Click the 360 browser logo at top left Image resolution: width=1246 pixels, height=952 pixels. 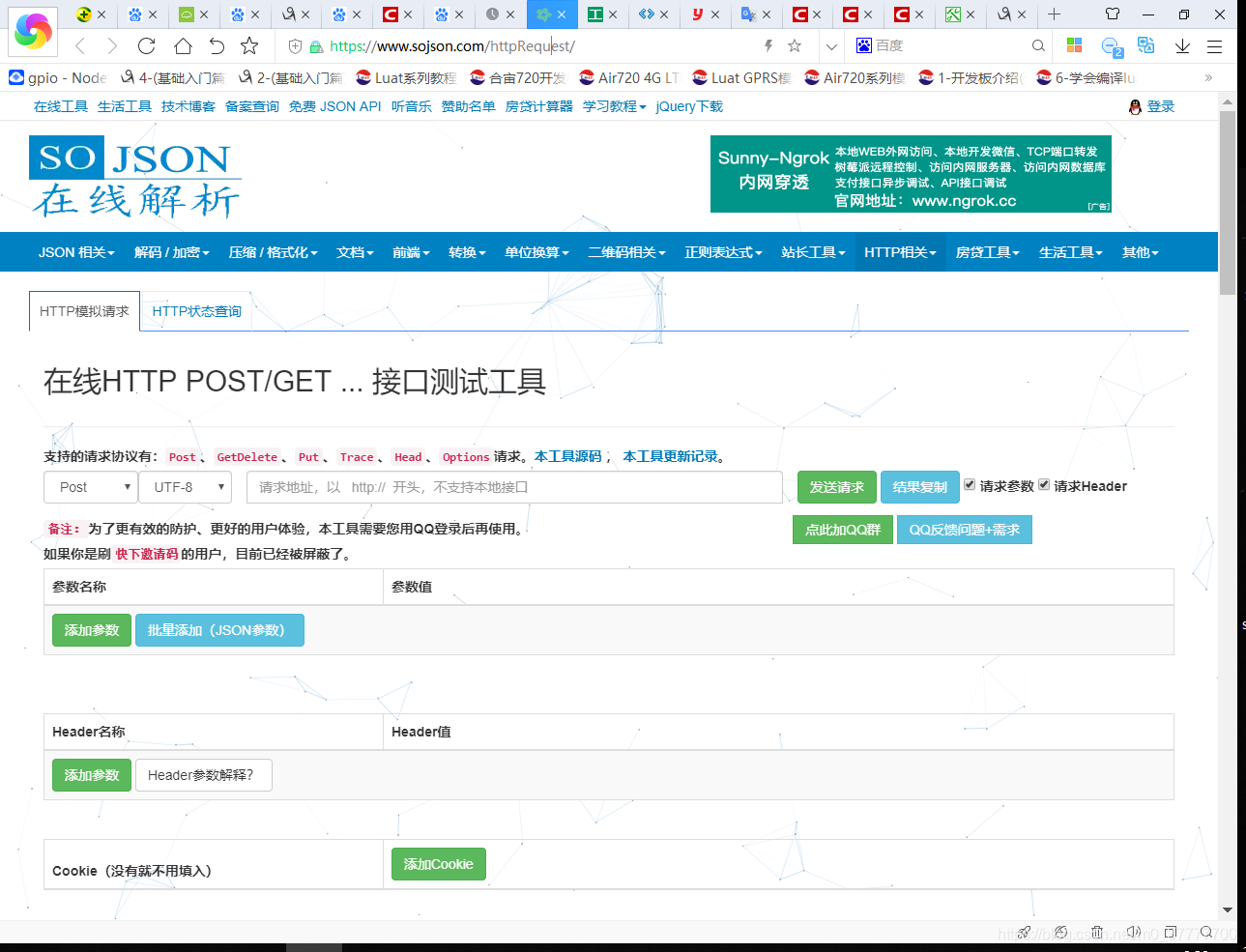(33, 31)
